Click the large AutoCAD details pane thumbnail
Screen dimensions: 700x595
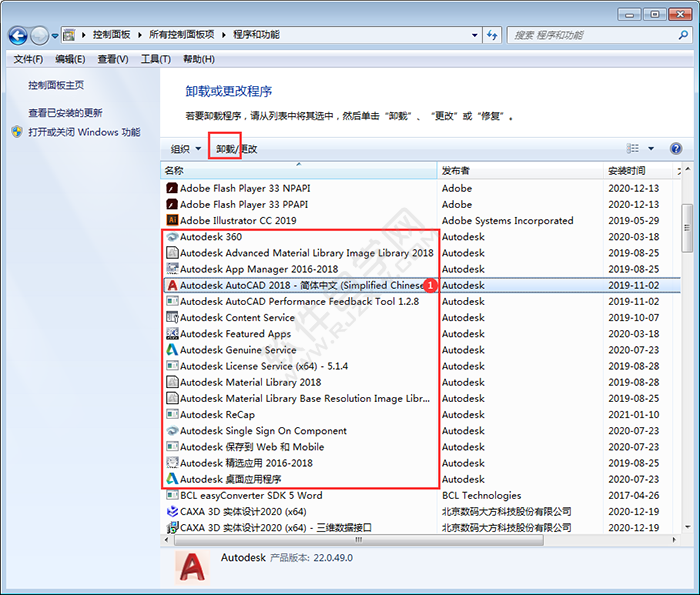[x=192, y=567]
